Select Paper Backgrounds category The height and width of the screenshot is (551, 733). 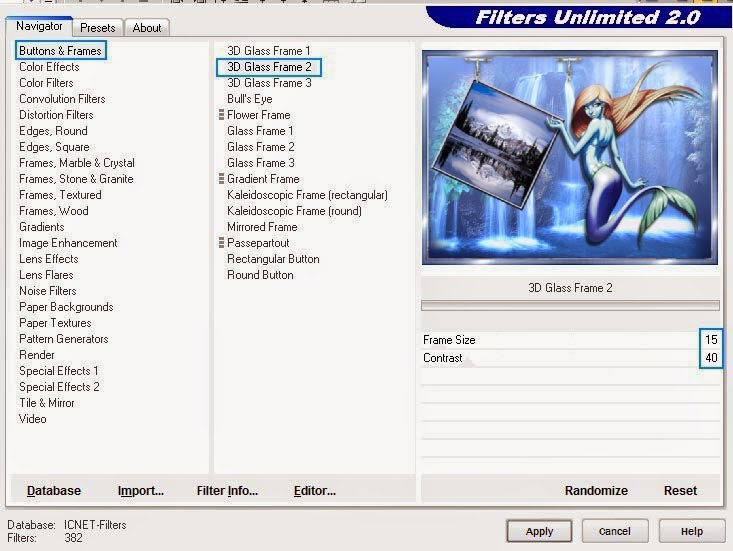coord(66,307)
